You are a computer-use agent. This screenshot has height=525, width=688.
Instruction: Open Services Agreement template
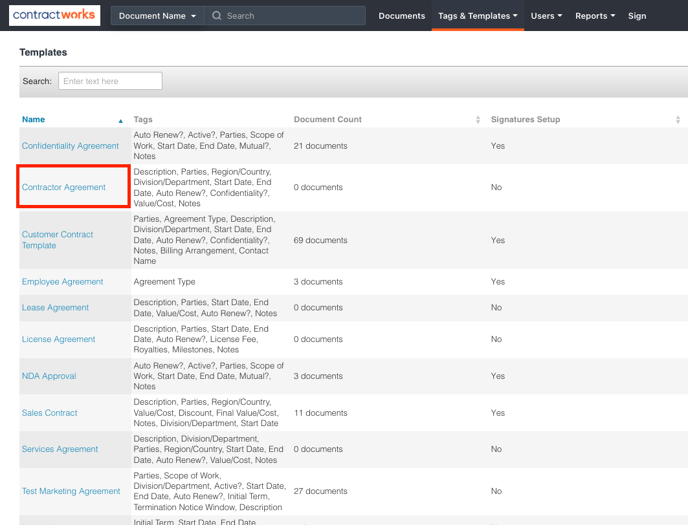pyautogui.click(x=60, y=449)
